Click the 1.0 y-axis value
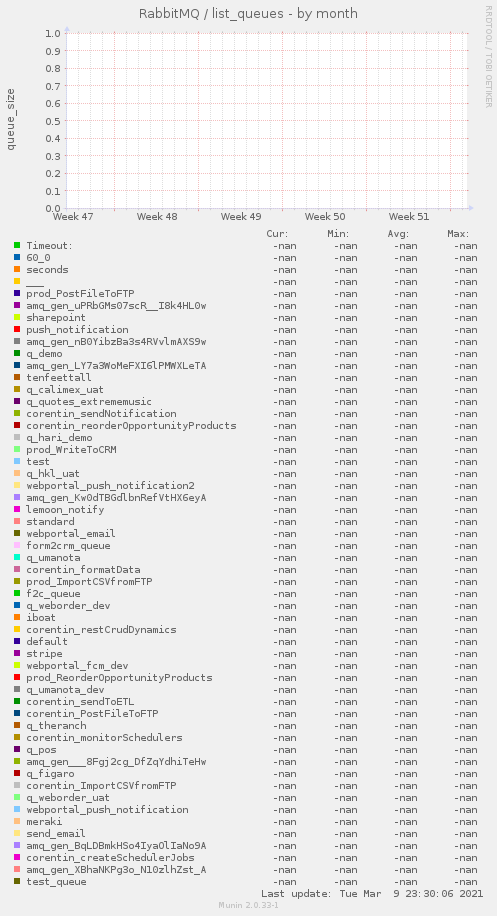This screenshot has height=916, width=497. 53,33
